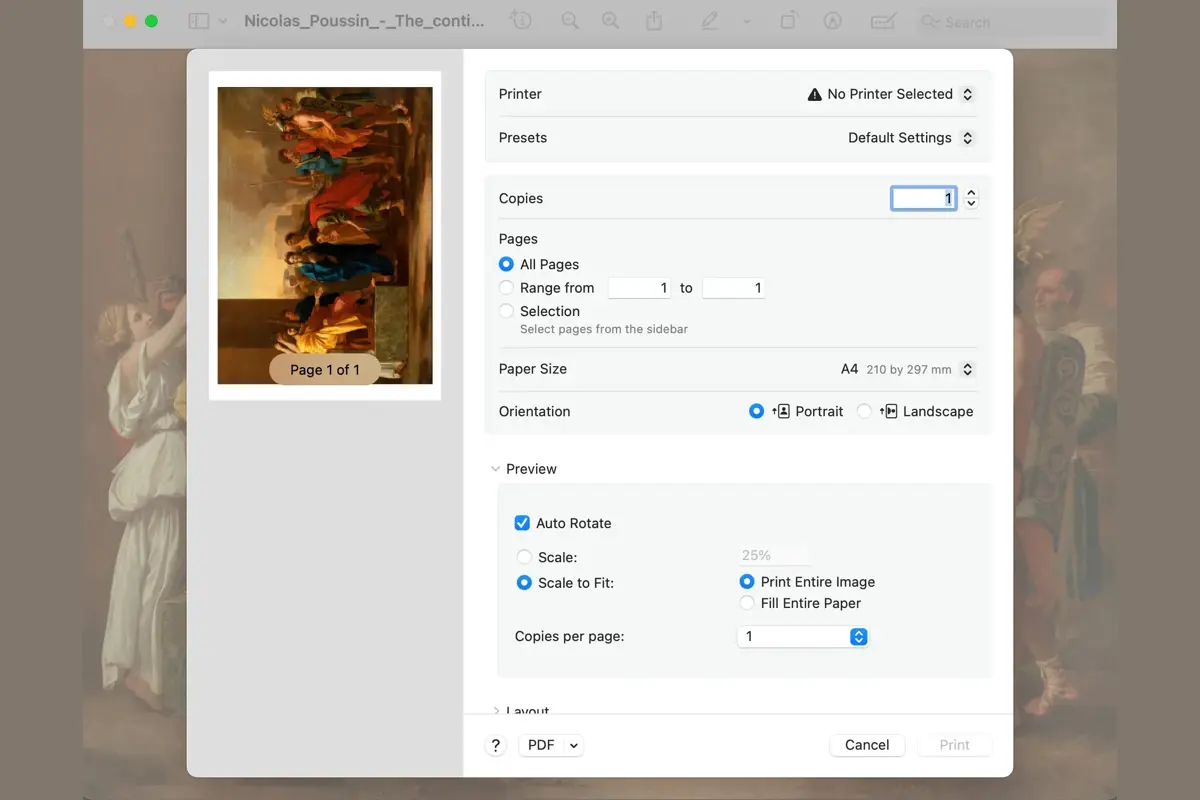Click the green full-screen window button
This screenshot has width=1200, height=800.
coord(151,21)
